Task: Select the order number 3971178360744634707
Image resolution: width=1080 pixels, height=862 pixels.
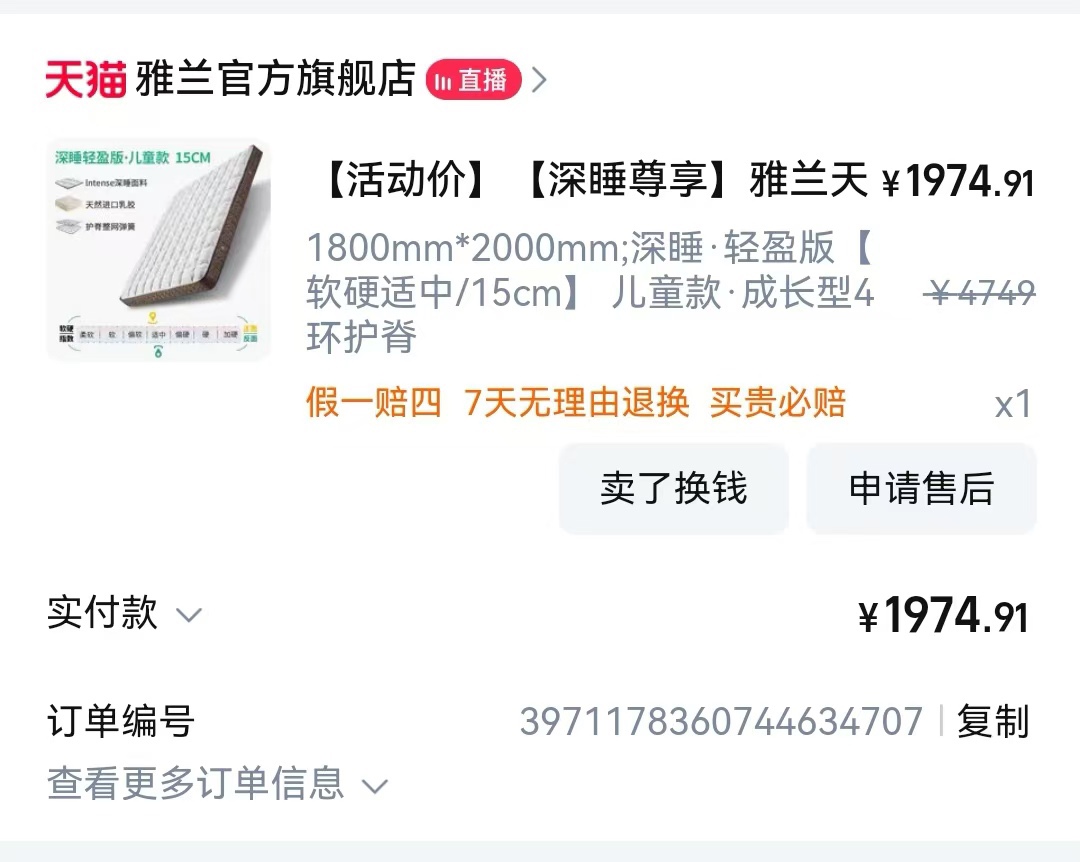Action: [721, 721]
